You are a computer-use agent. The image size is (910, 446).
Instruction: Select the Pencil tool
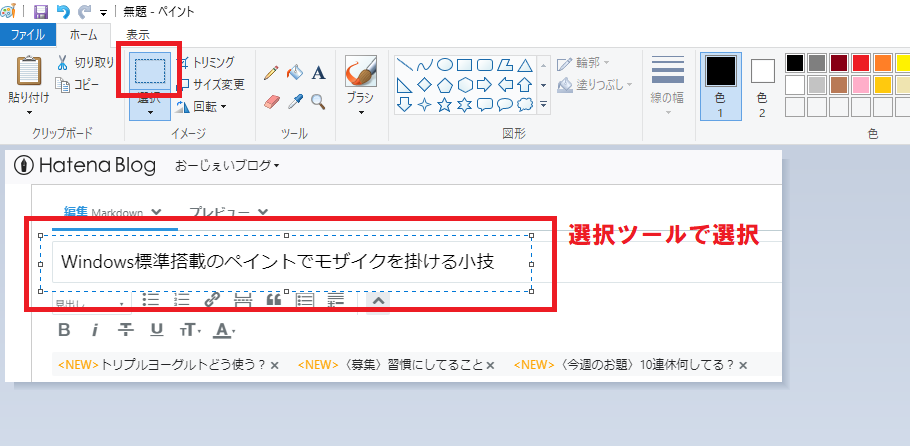pyautogui.click(x=270, y=73)
